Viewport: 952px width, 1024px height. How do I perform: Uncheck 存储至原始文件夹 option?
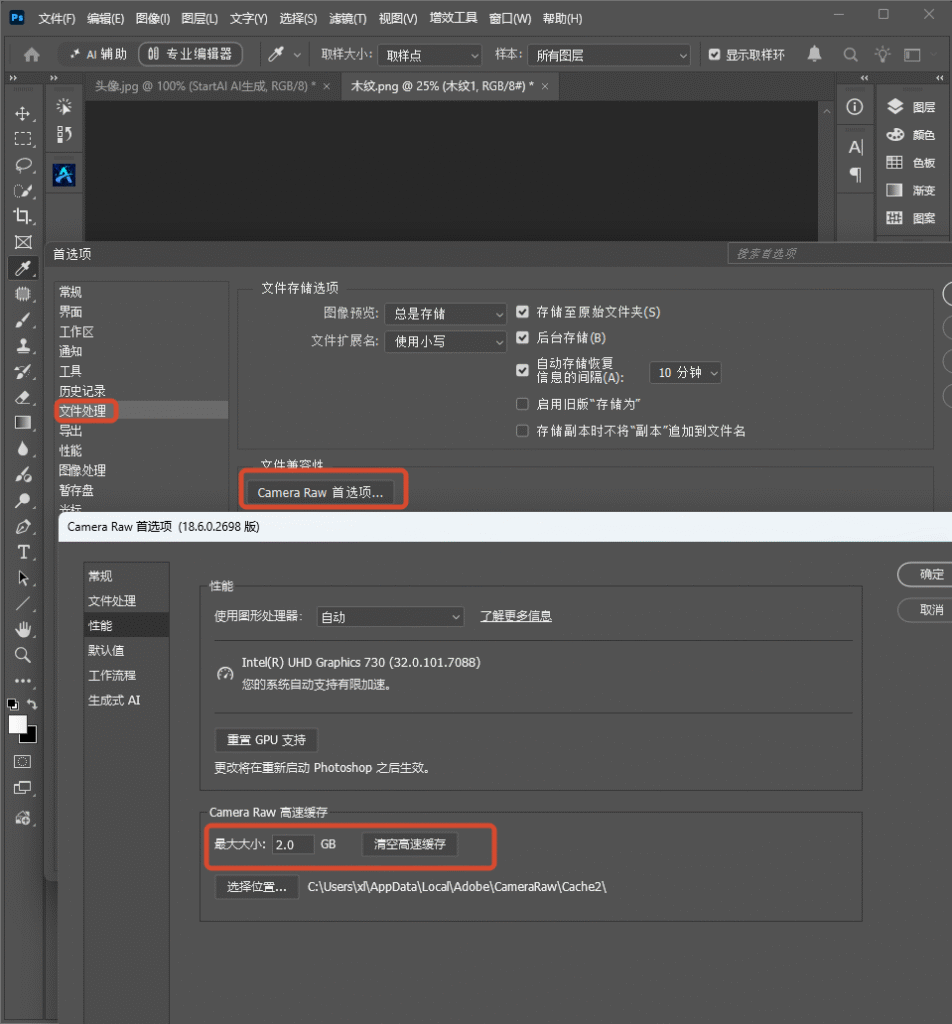tap(522, 312)
